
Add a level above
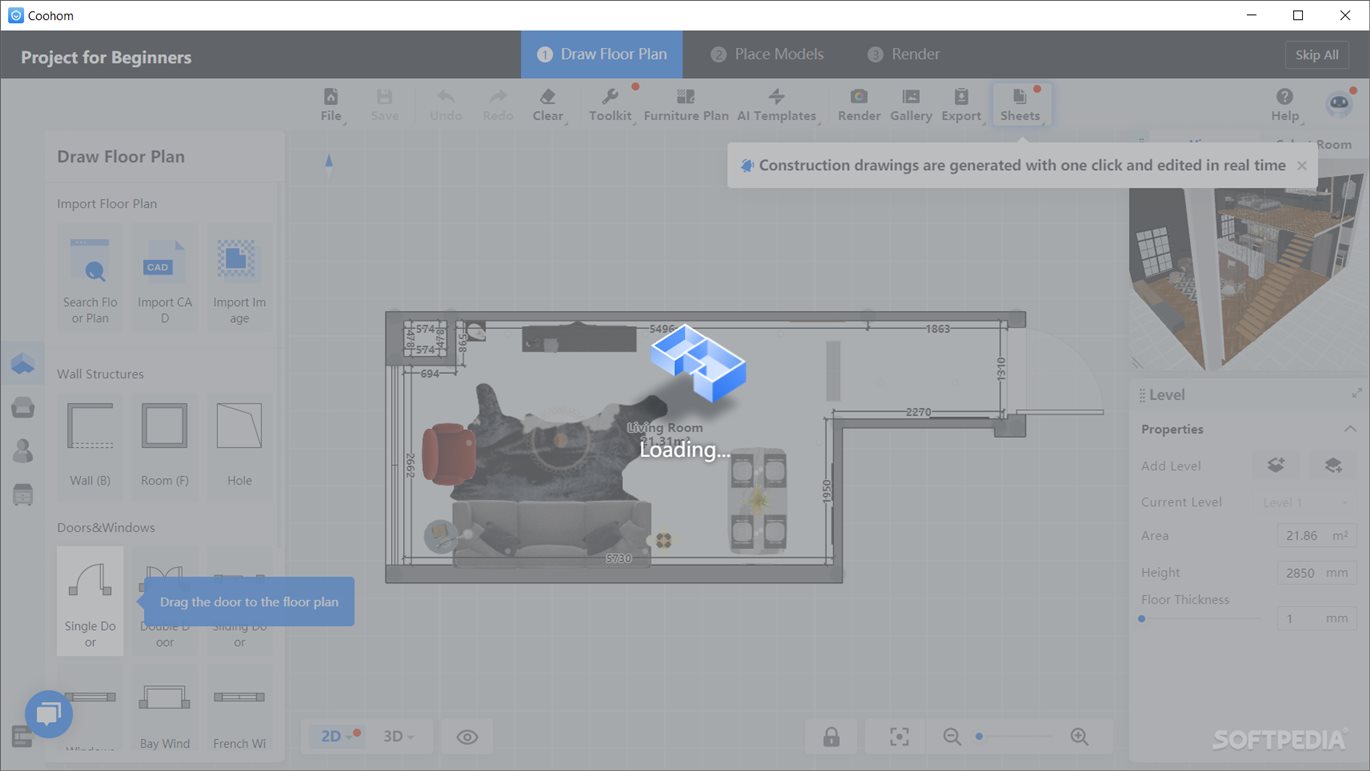(1276, 465)
